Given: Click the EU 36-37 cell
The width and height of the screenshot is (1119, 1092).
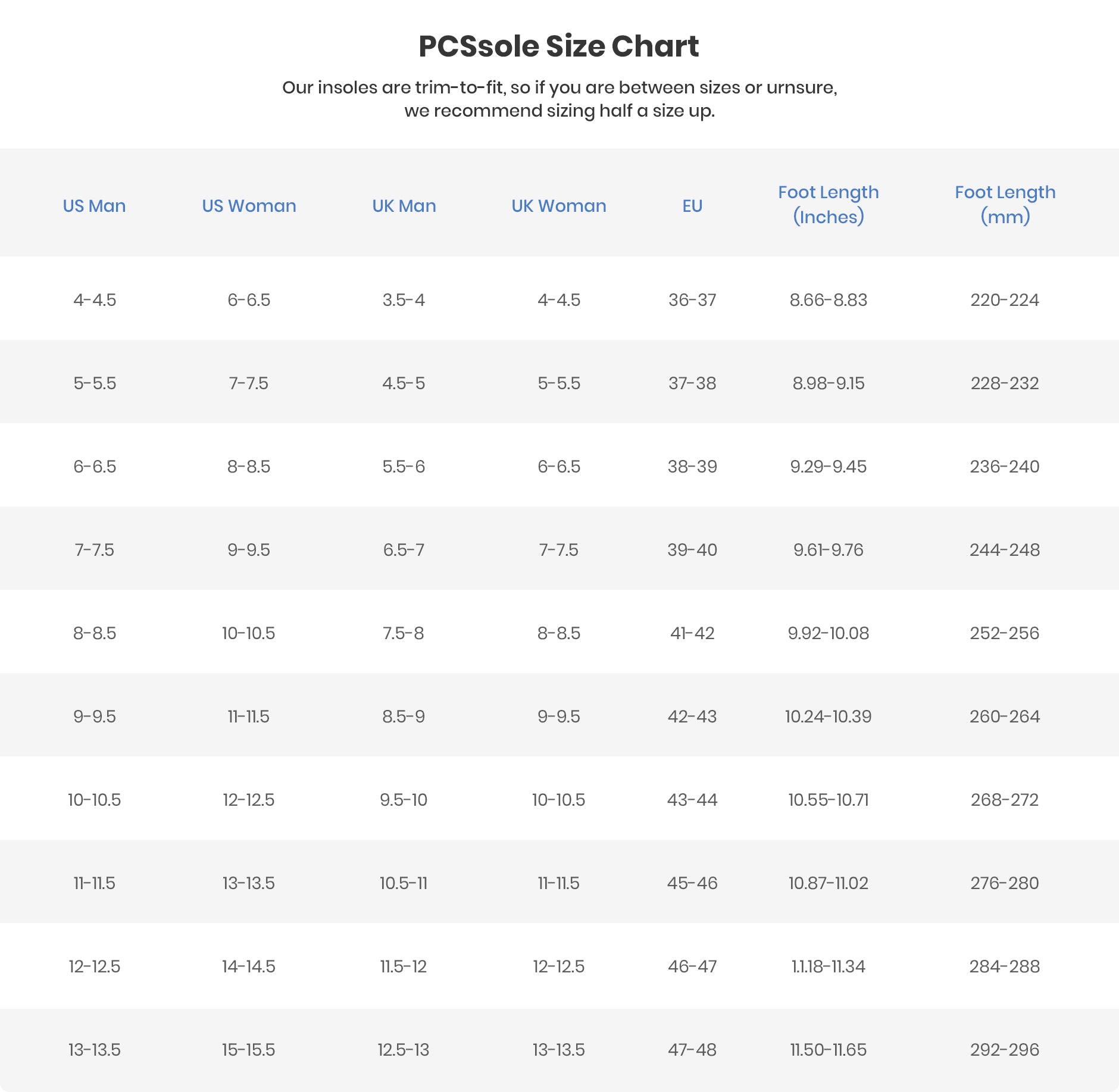Looking at the screenshot, I should pyautogui.click(x=692, y=300).
